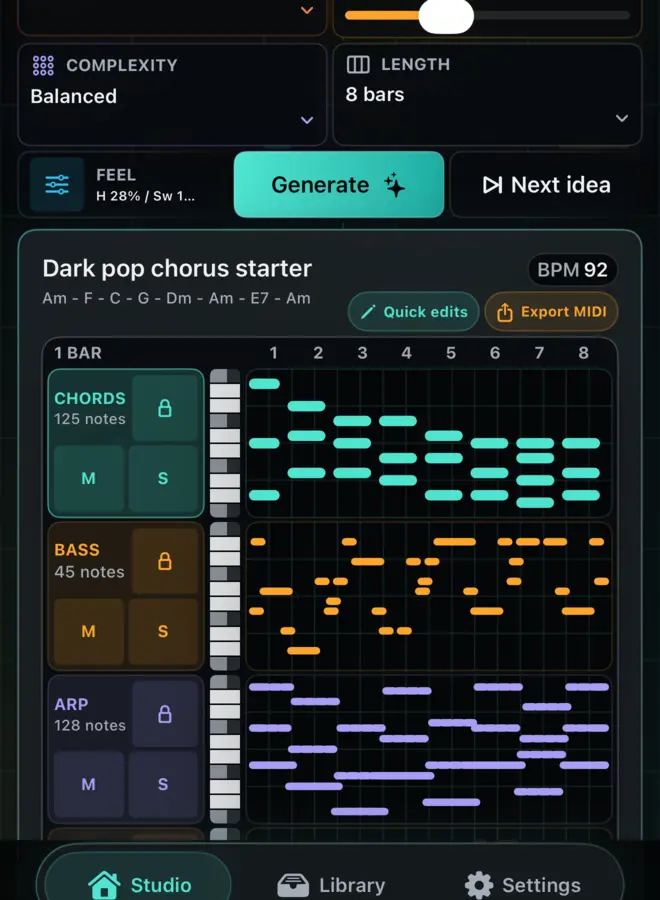This screenshot has height=900, width=660.
Task: Click the Complexity grid icon
Action: click(43, 65)
